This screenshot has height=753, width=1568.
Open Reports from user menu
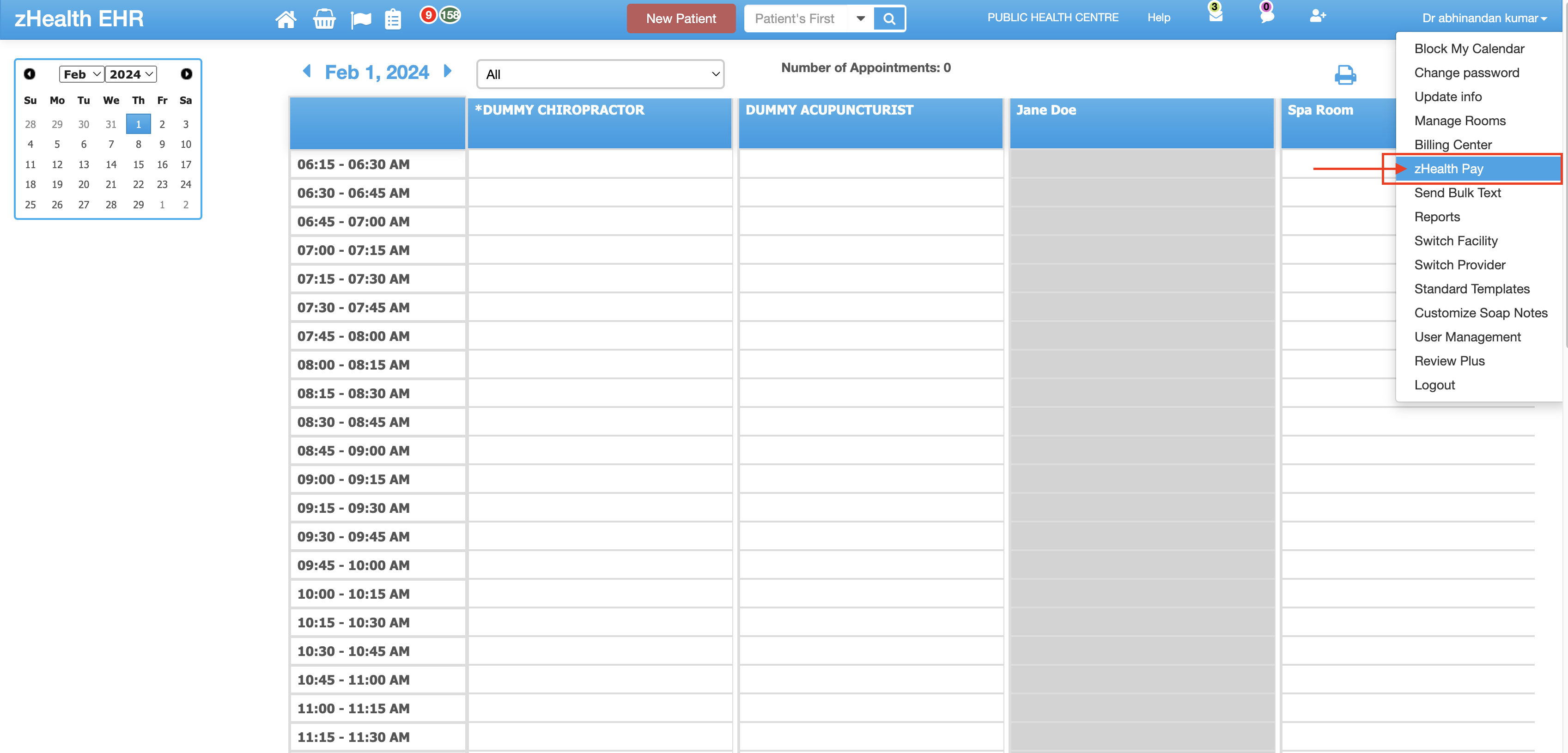1436,217
